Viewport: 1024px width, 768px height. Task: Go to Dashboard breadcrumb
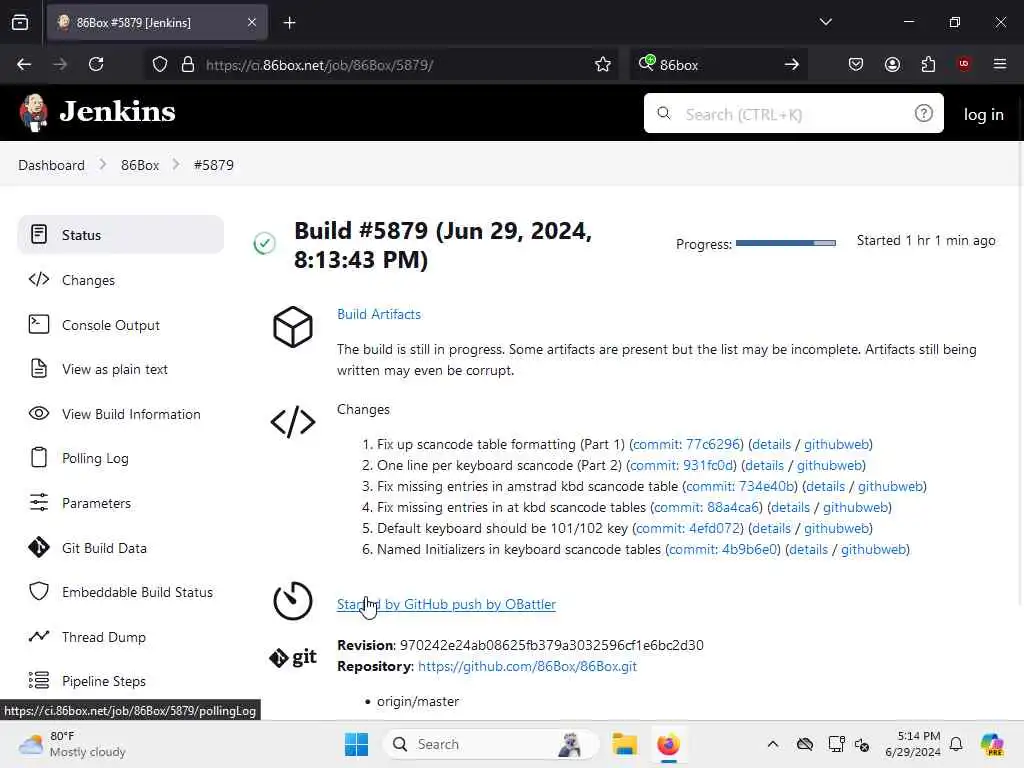tap(52, 165)
